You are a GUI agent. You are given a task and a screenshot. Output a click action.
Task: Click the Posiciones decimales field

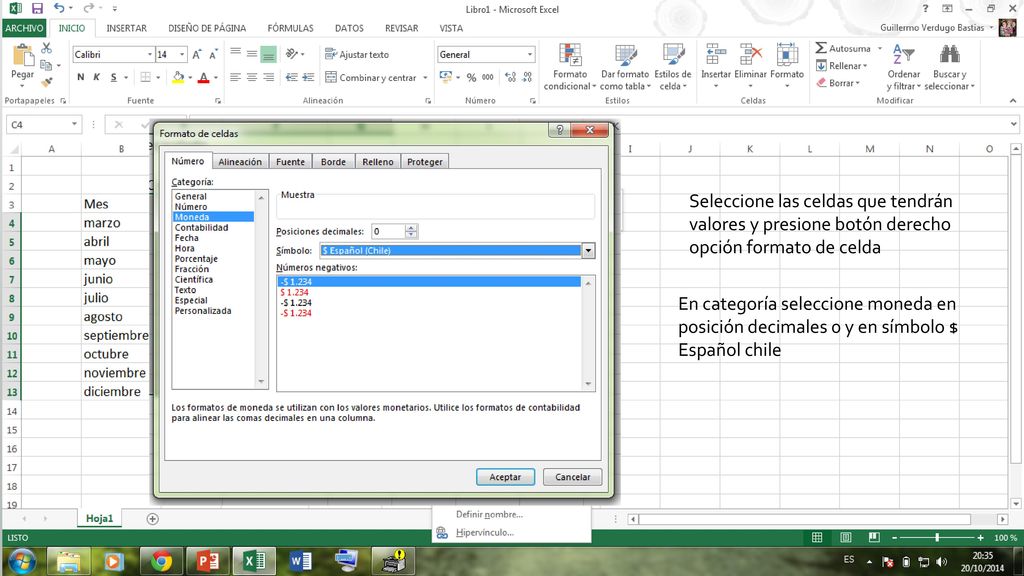pyautogui.click(x=389, y=231)
